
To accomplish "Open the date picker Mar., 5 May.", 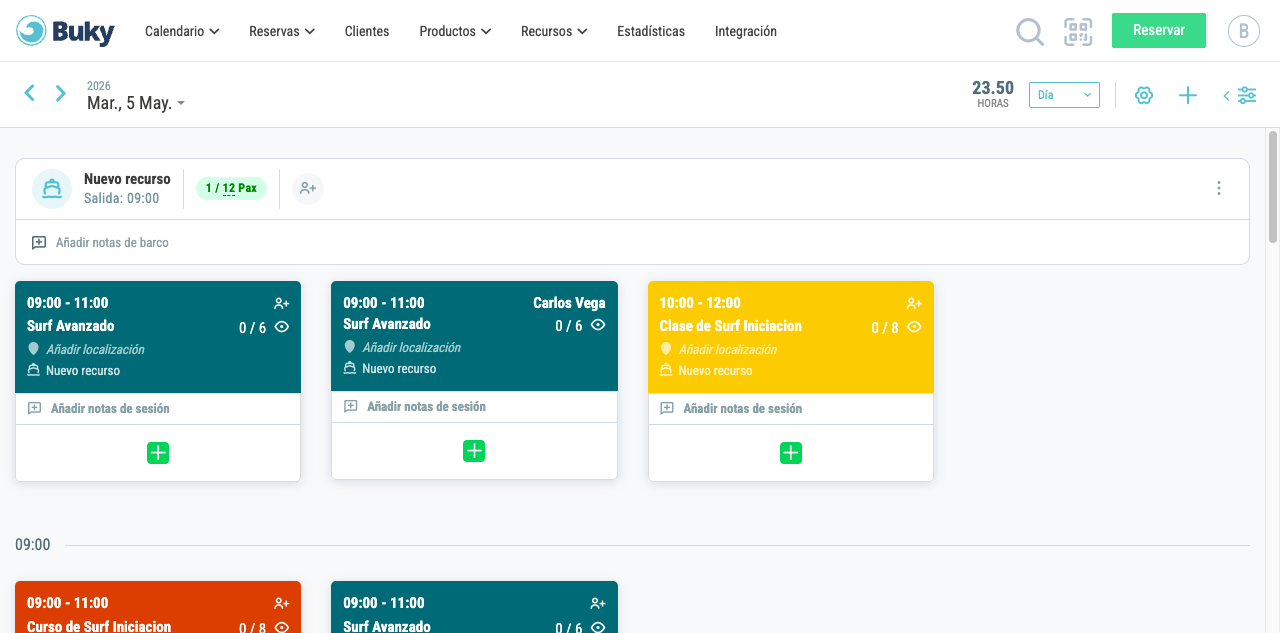I will click(136, 103).
